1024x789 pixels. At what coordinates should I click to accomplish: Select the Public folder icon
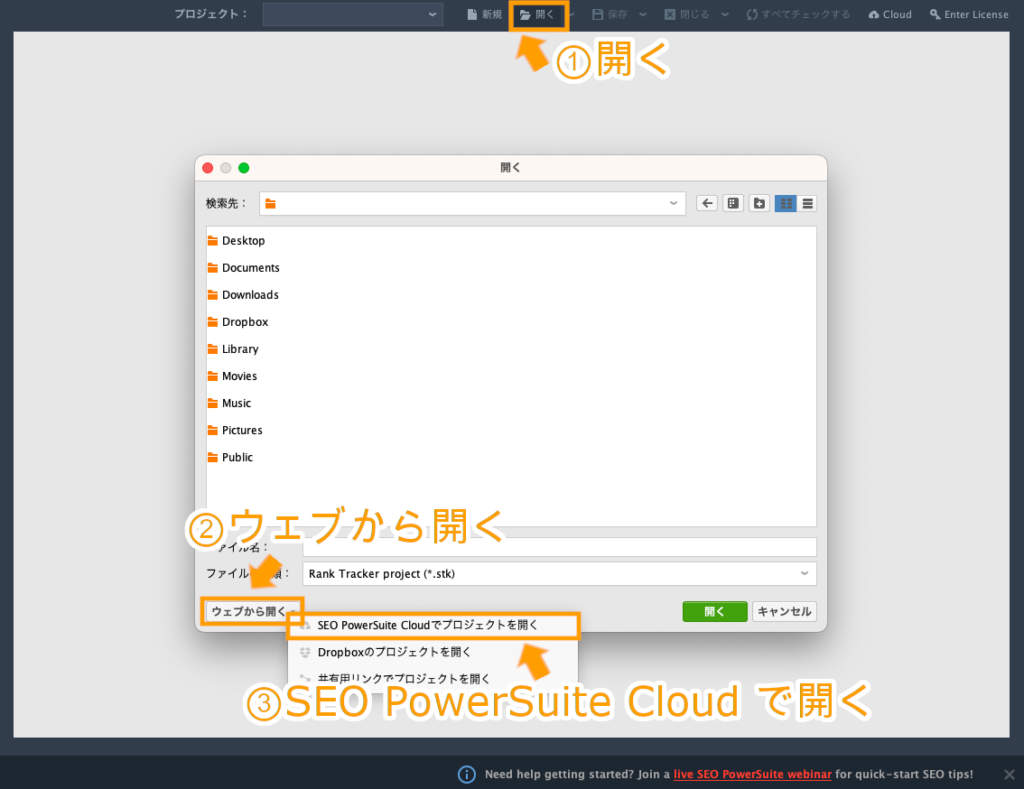point(213,457)
